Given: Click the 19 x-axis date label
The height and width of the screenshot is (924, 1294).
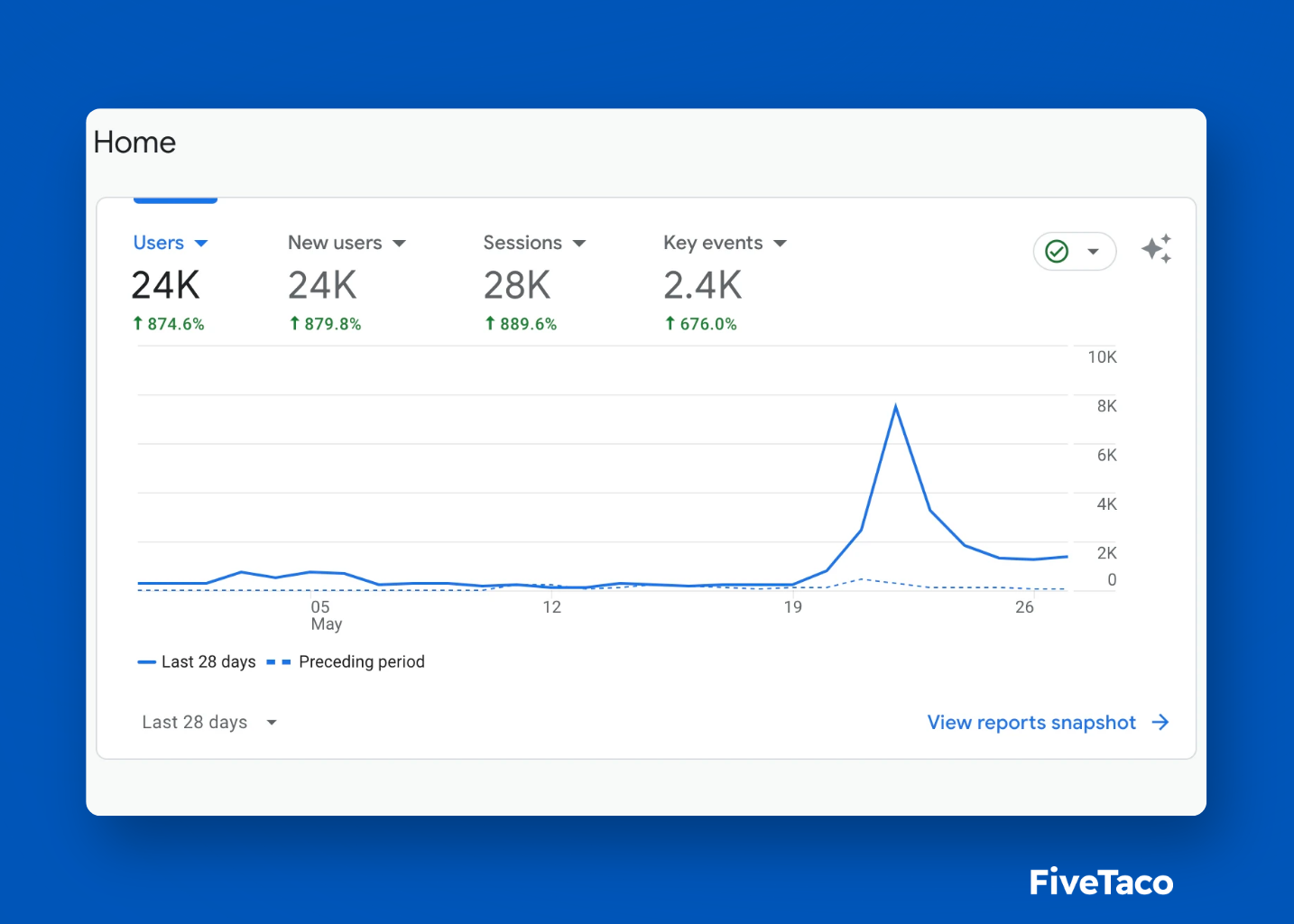Looking at the screenshot, I should (793, 607).
